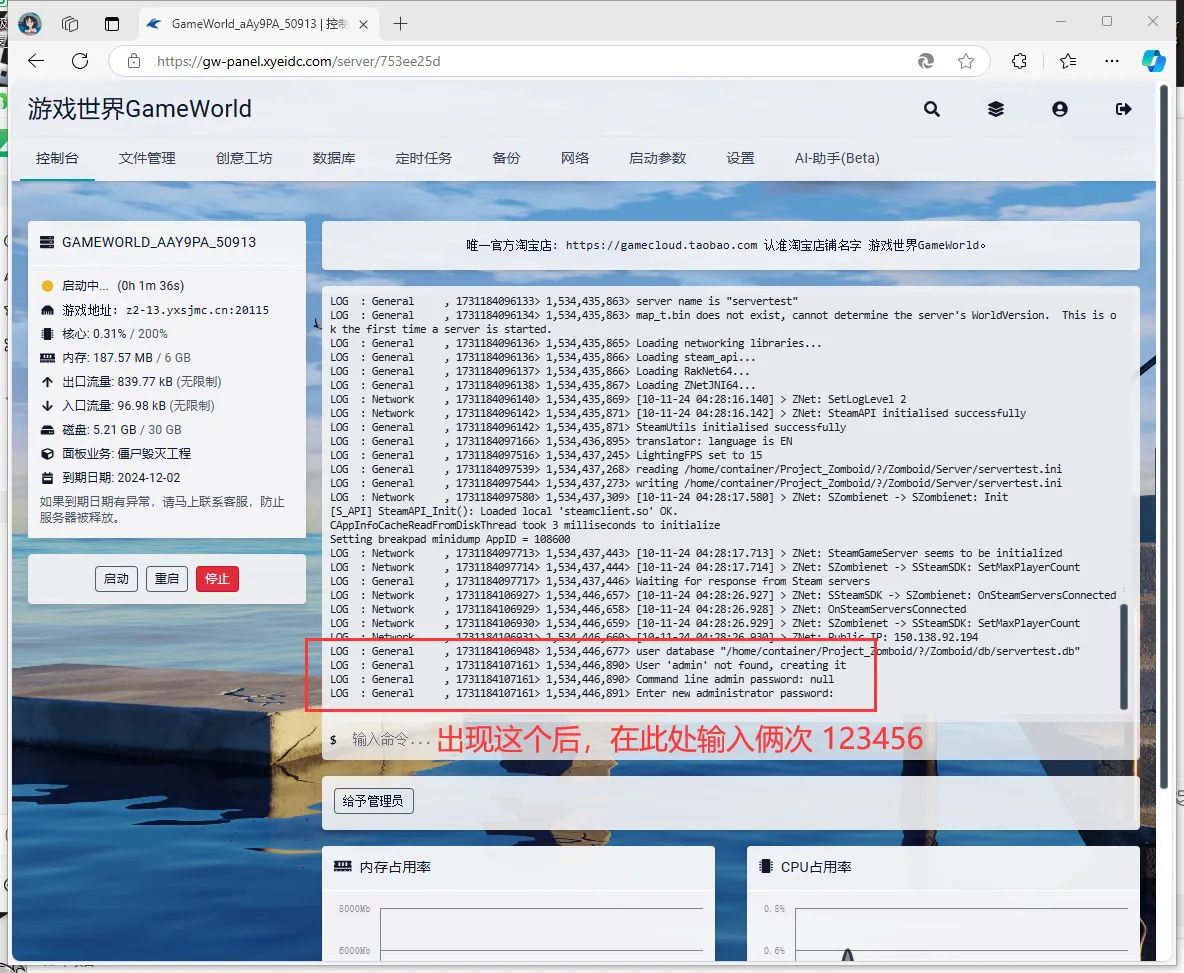Go to the 创意工坊 tab

coord(244,158)
